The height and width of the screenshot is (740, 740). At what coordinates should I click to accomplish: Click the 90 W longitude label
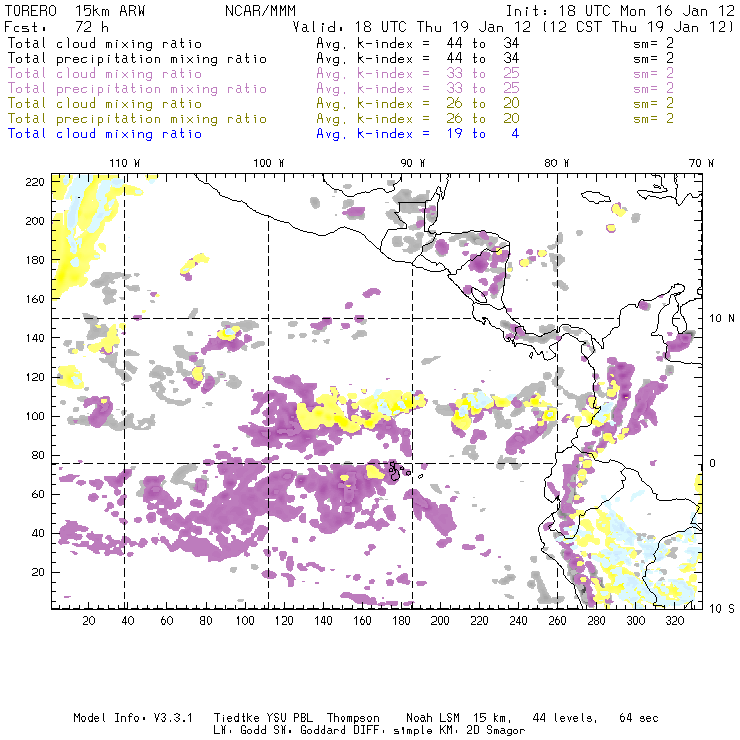click(413, 163)
